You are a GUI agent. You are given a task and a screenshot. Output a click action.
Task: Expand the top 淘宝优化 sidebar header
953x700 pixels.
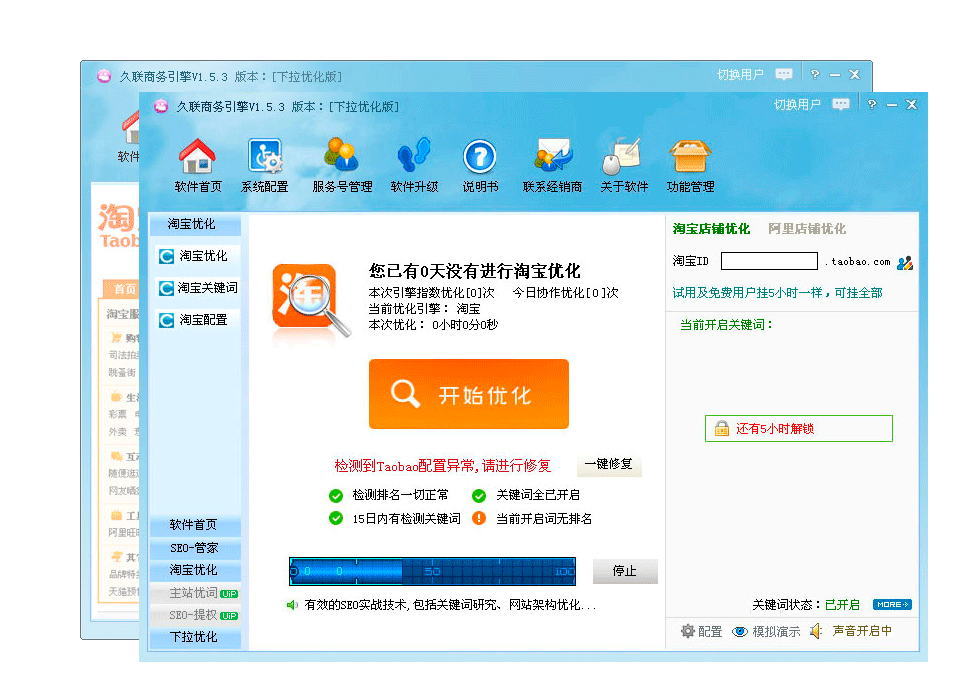[x=195, y=224]
